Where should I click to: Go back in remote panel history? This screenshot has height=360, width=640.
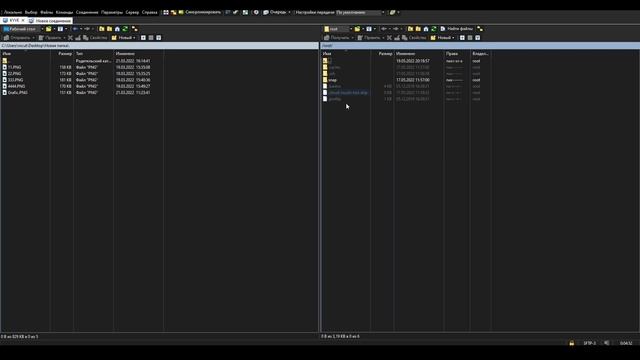pyautogui.click(x=384, y=29)
